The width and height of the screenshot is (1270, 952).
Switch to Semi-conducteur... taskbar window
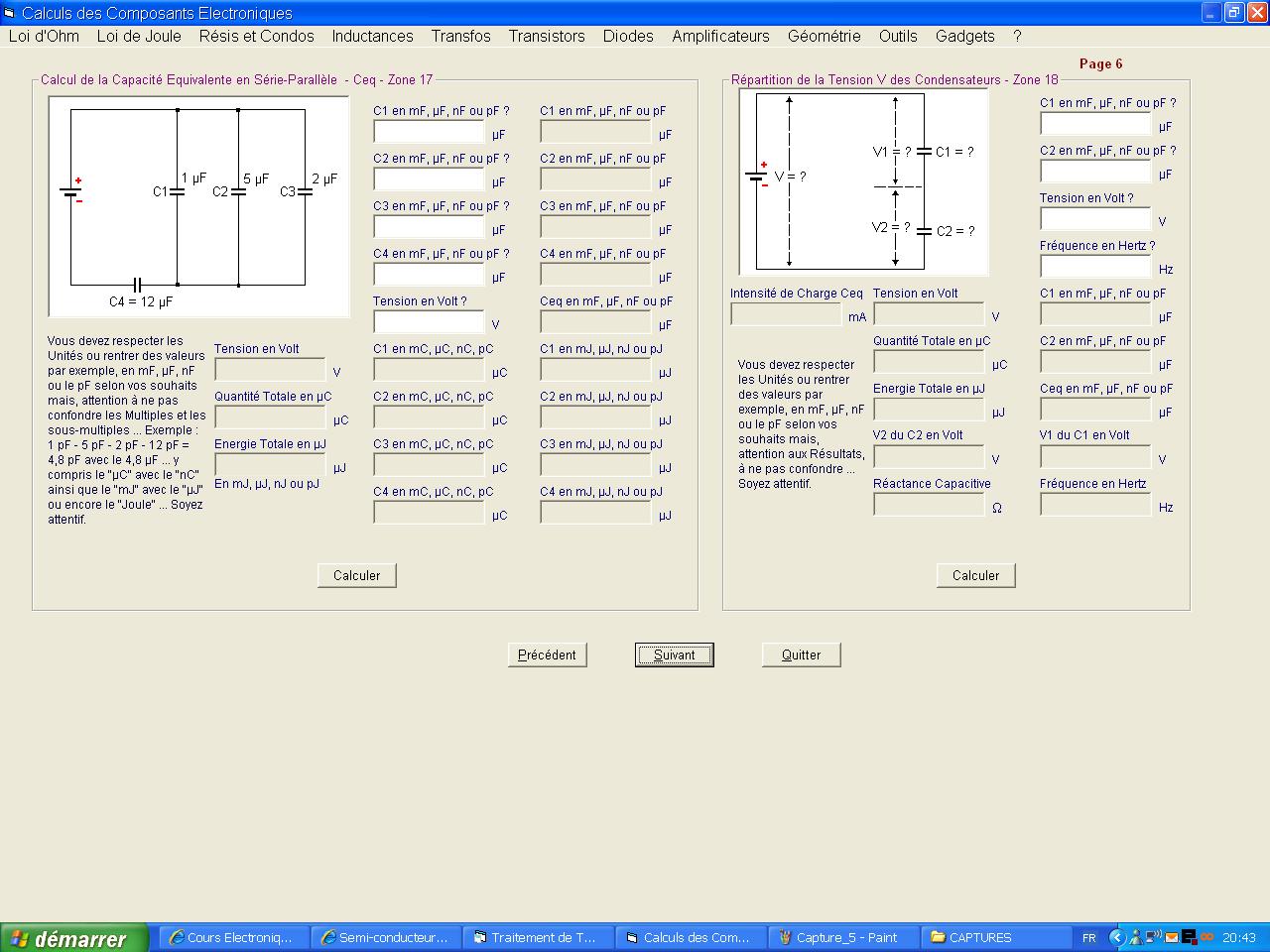click(x=387, y=937)
